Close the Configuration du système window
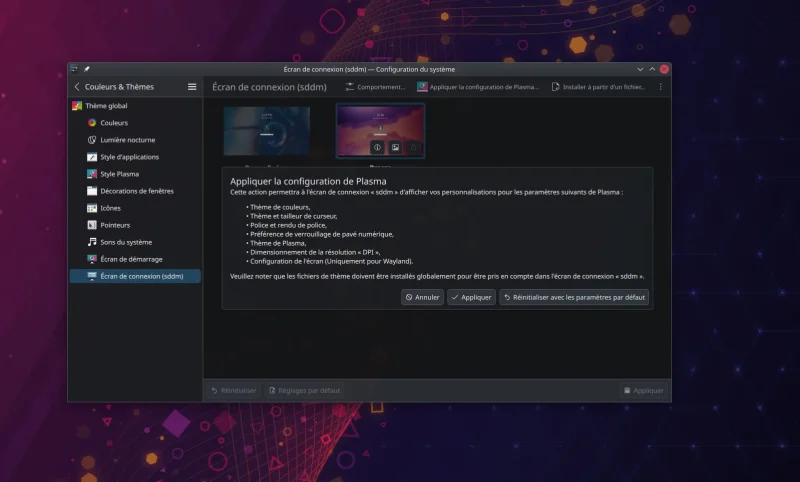 coord(664,69)
